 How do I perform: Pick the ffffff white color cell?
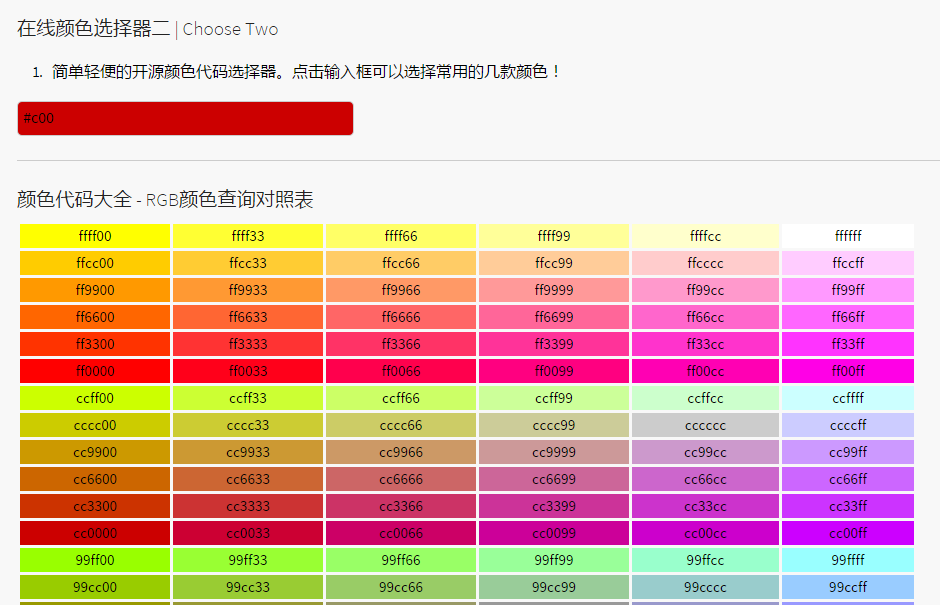pyautogui.click(x=847, y=236)
